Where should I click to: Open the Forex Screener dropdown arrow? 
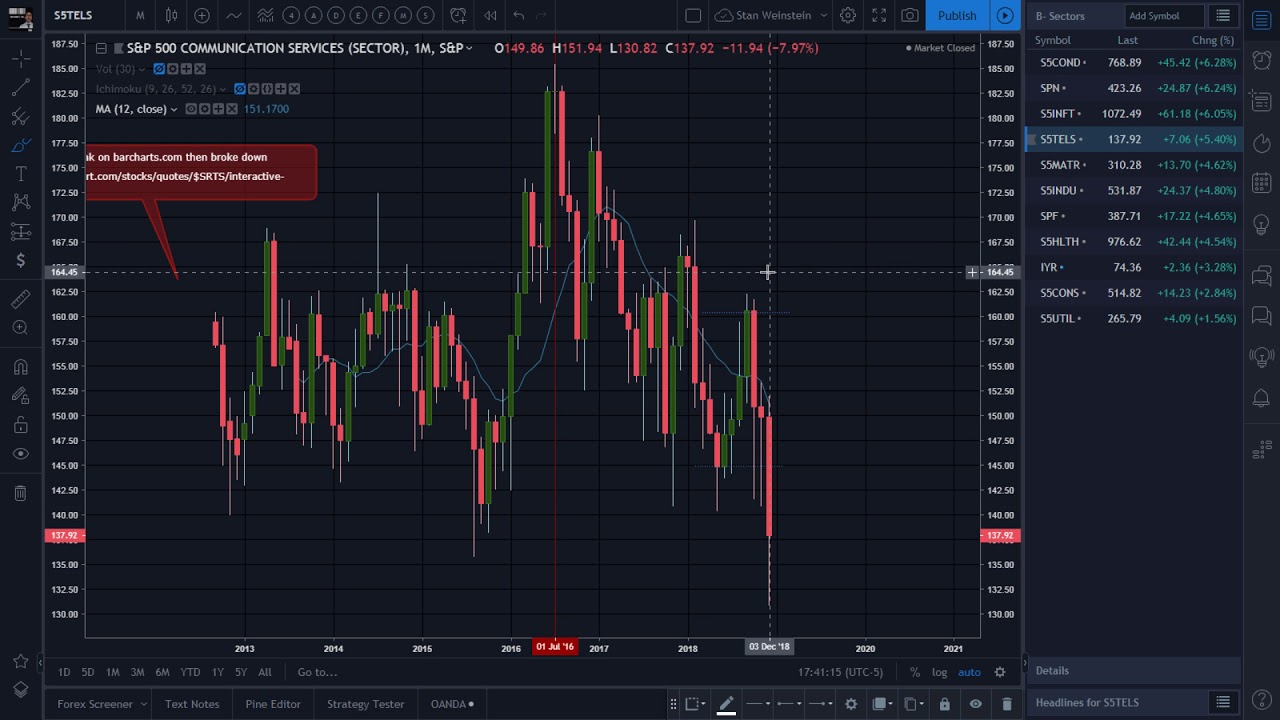click(x=143, y=704)
